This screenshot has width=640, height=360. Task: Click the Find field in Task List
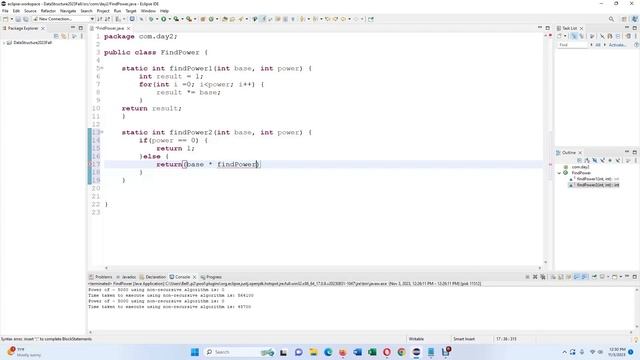pos(572,45)
